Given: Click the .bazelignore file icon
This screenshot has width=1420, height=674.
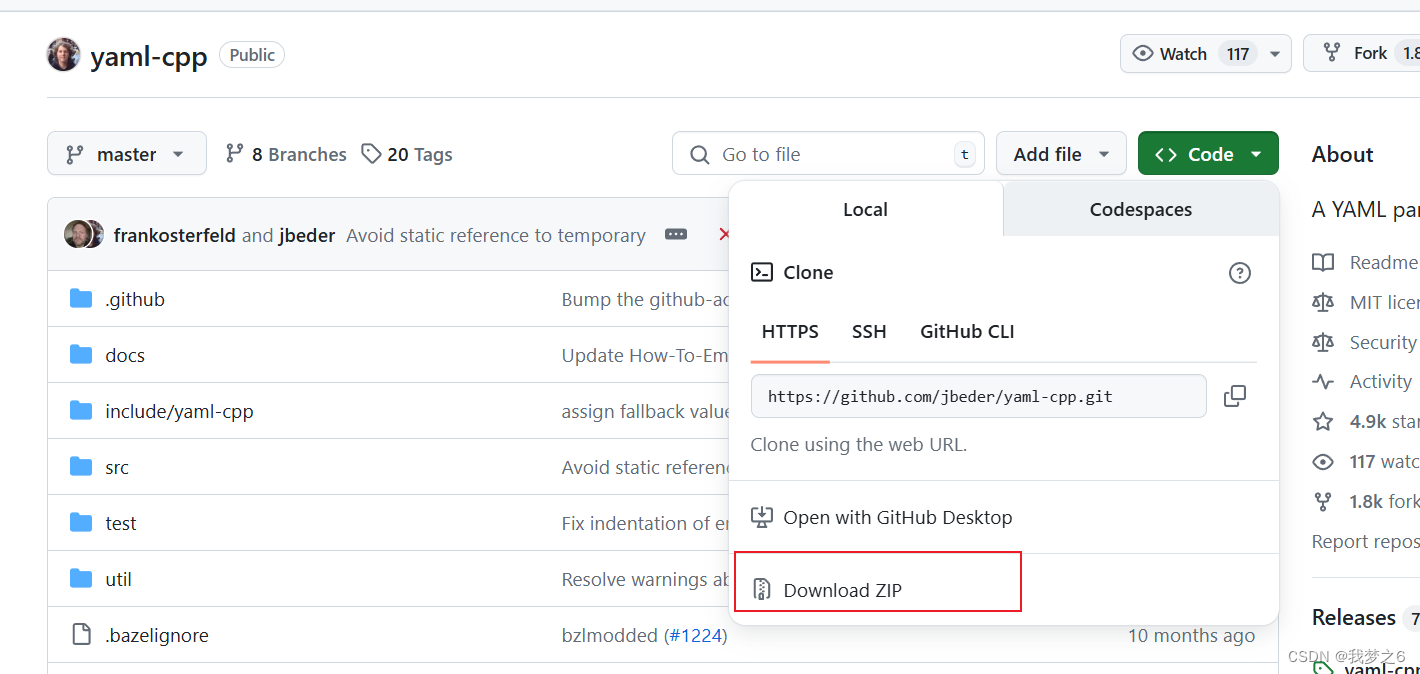Looking at the screenshot, I should point(79,634).
